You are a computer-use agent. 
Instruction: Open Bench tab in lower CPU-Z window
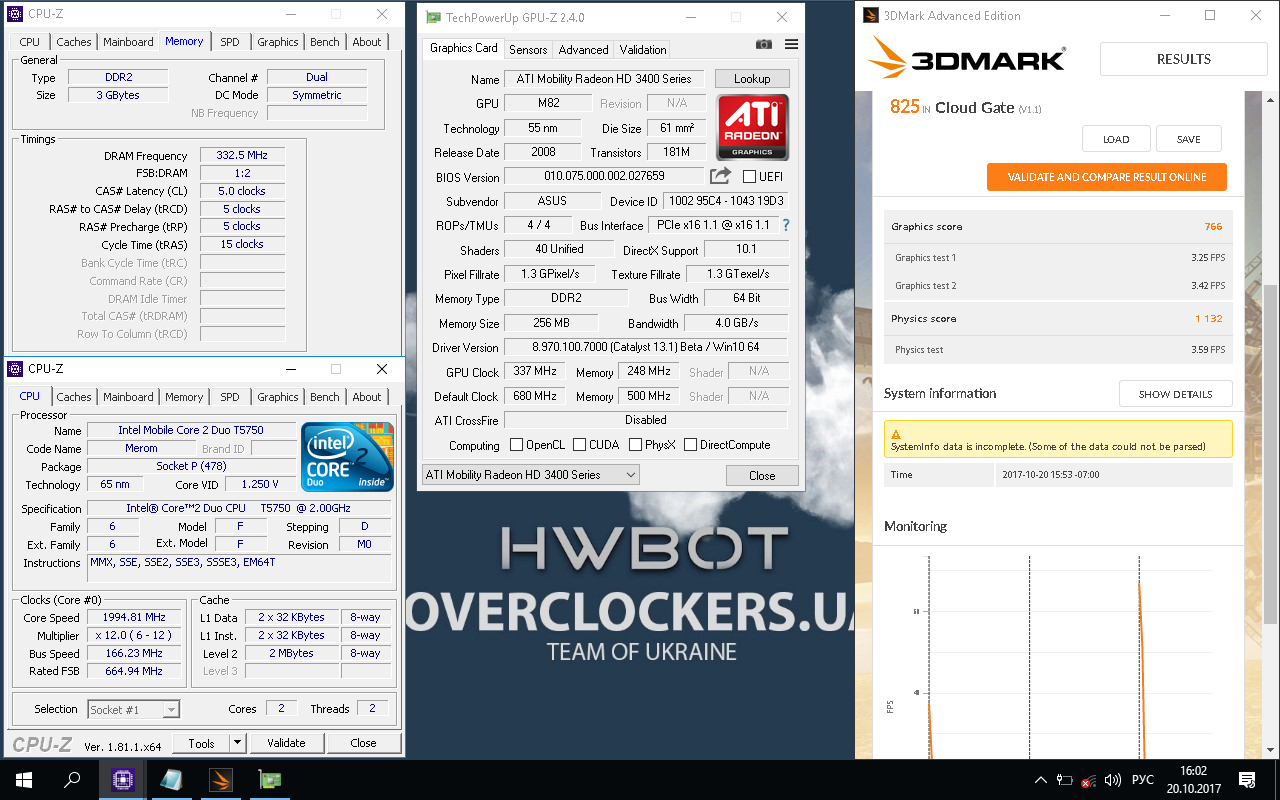click(325, 397)
